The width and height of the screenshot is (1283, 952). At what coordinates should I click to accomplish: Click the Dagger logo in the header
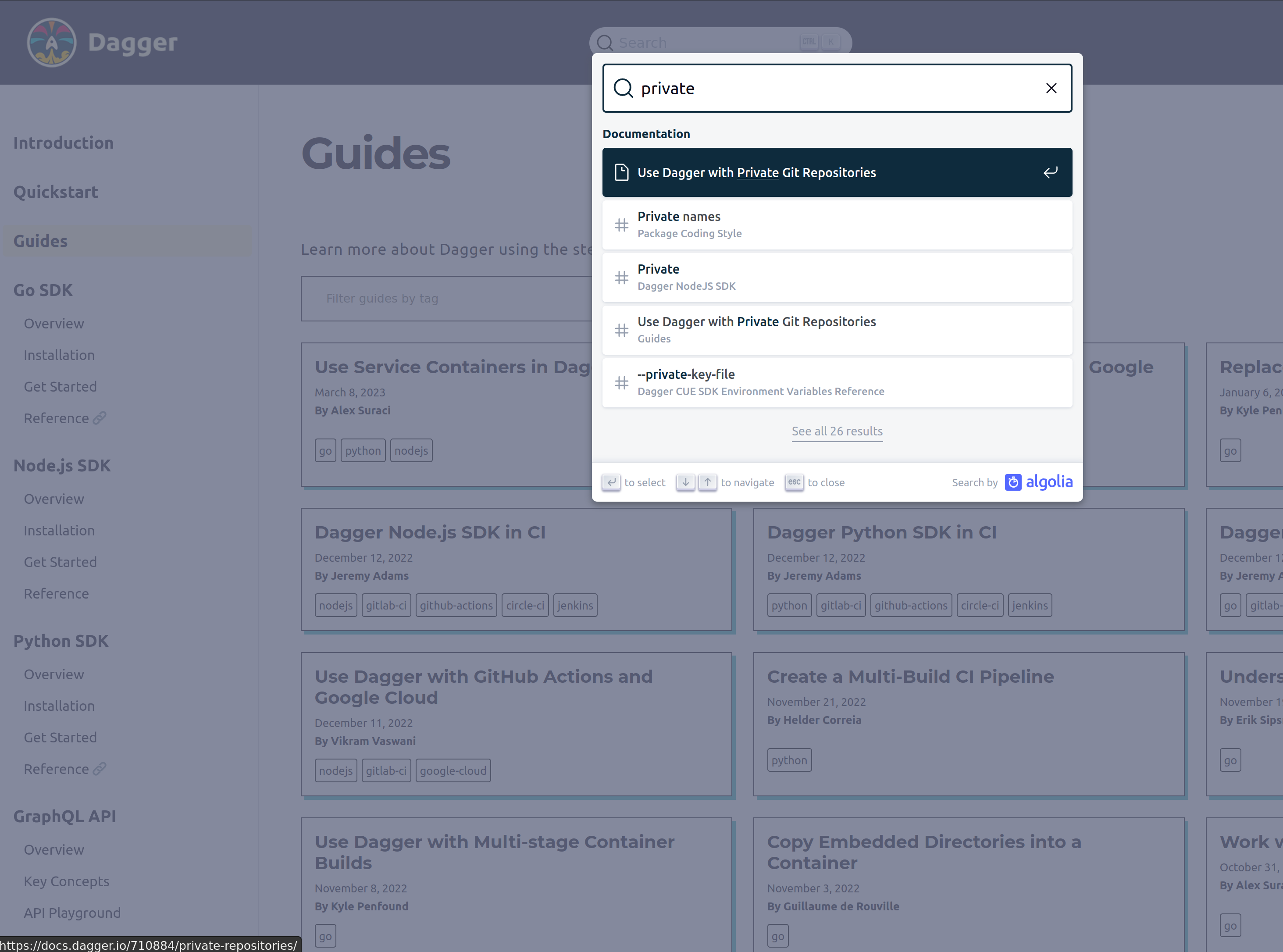51,42
